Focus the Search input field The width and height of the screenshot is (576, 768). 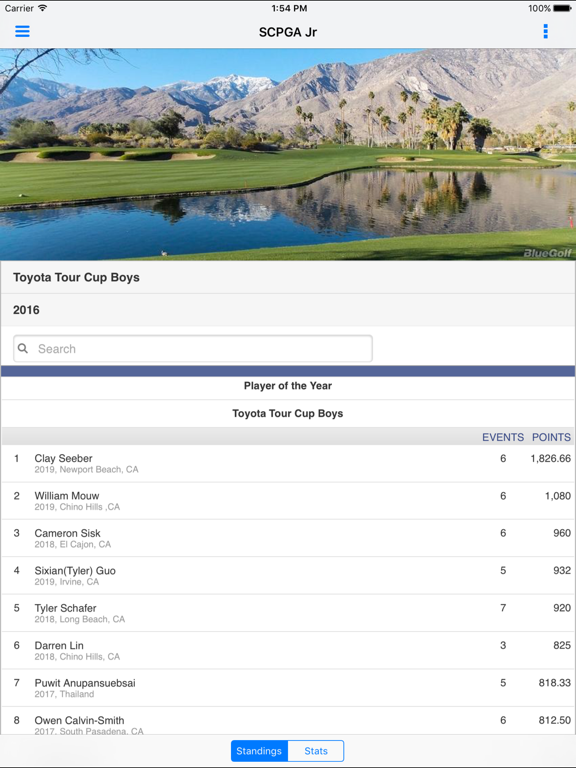click(192, 349)
